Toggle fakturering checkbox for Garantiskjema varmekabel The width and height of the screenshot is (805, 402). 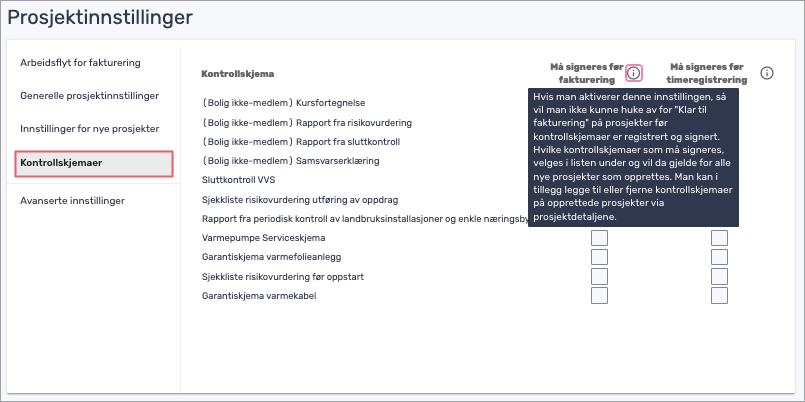pyautogui.click(x=599, y=295)
